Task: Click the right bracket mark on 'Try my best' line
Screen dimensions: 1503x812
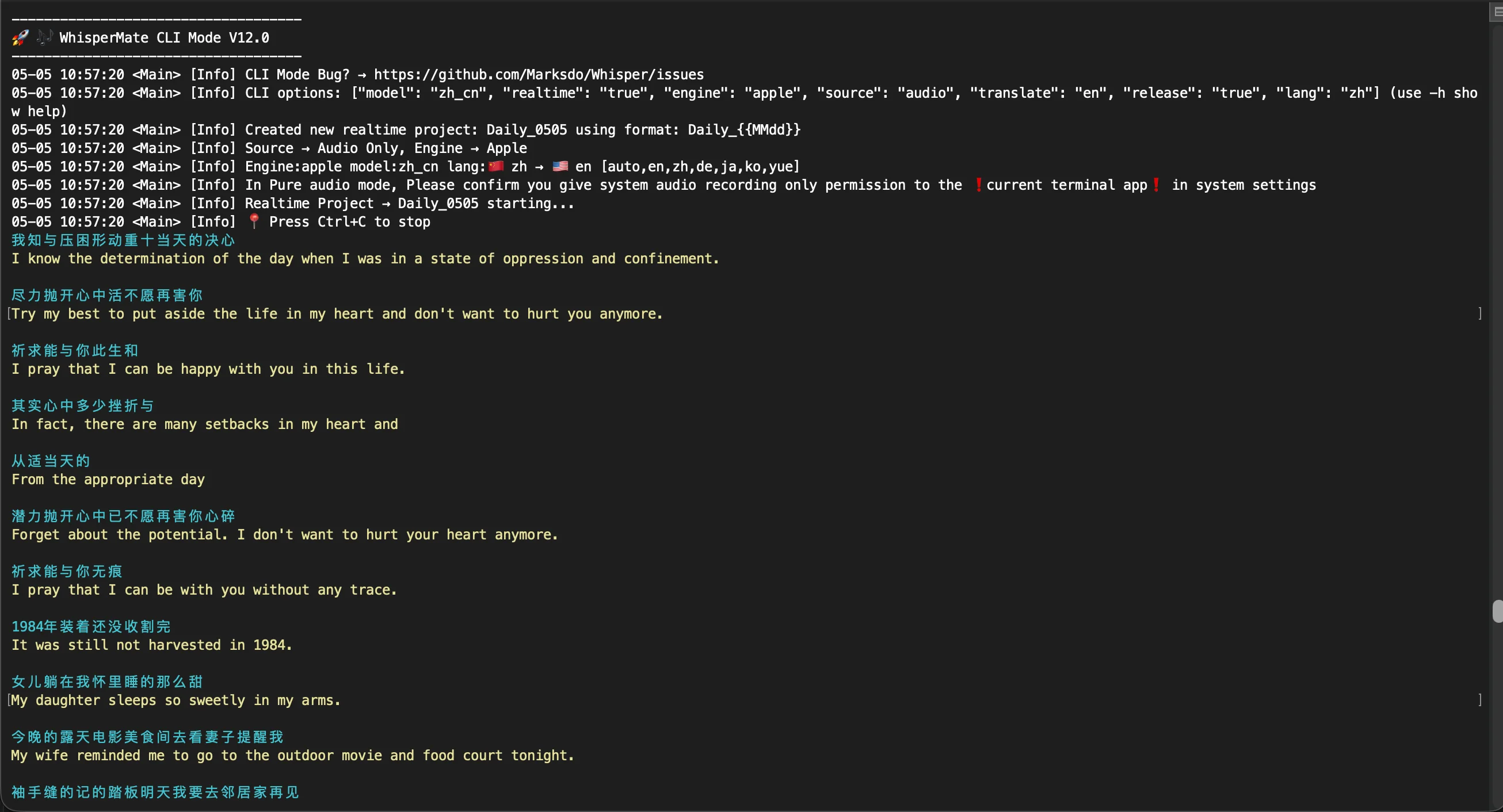Action: 1480,314
